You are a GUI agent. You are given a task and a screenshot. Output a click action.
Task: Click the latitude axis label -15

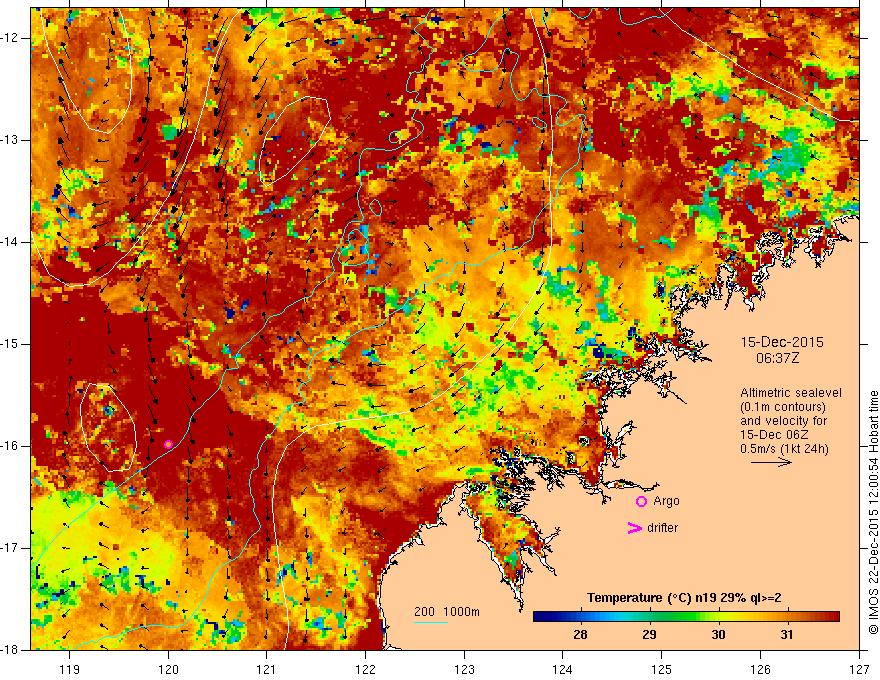tap(10, 344)
